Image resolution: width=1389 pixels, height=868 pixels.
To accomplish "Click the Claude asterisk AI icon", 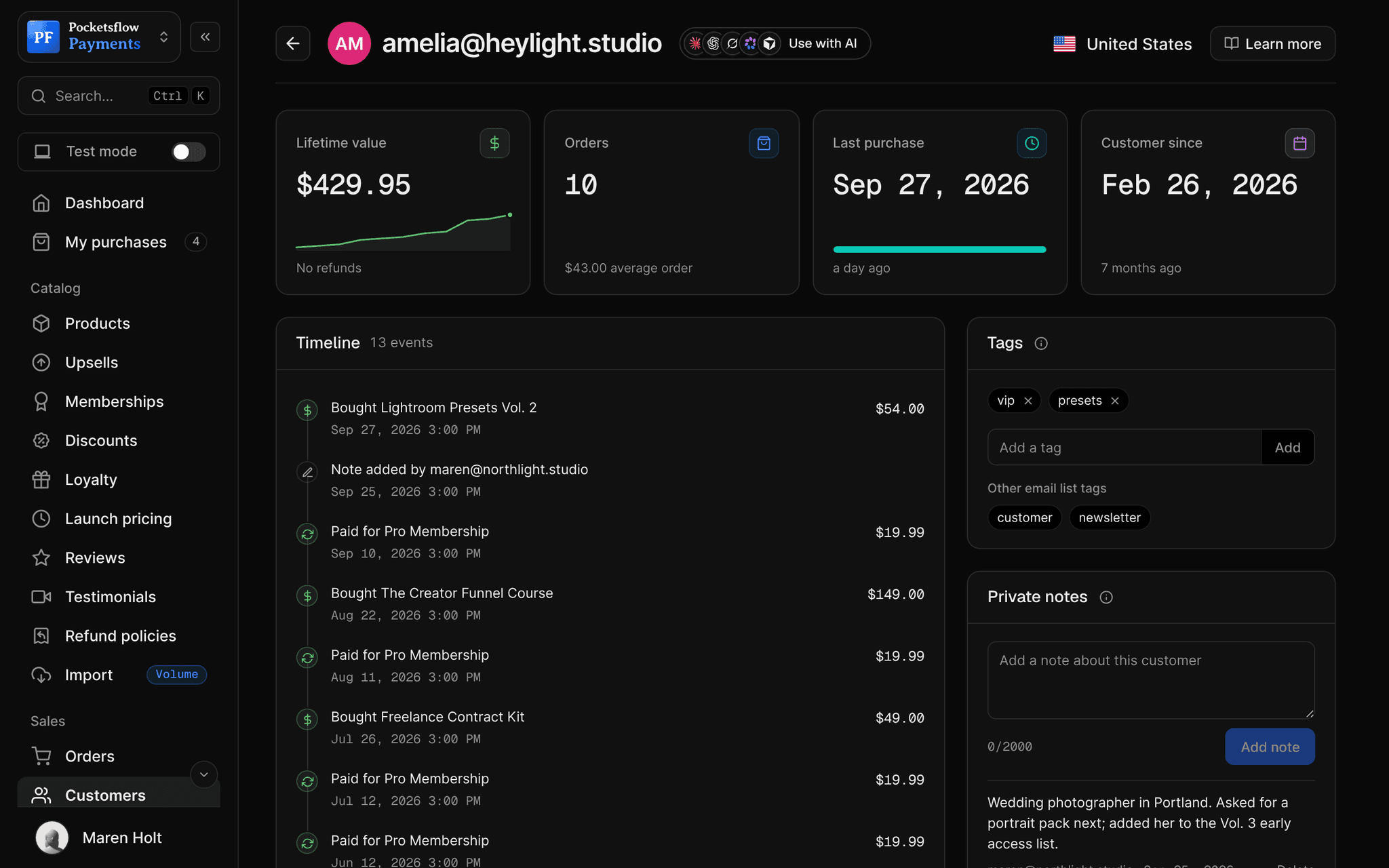I will pyautogui.click(x=694, y=43).
